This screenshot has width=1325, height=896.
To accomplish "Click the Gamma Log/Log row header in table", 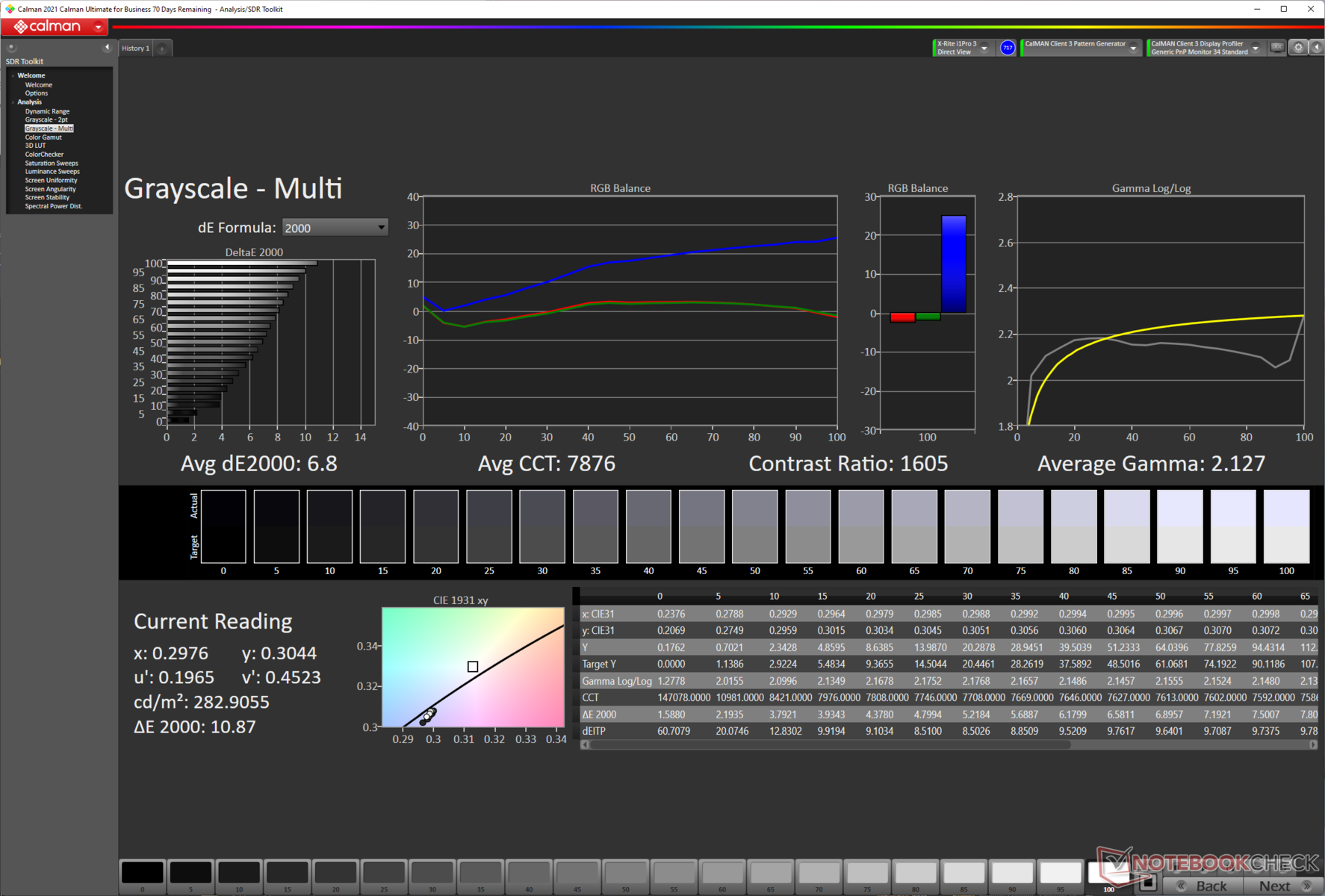I will (x=617, y=681).
